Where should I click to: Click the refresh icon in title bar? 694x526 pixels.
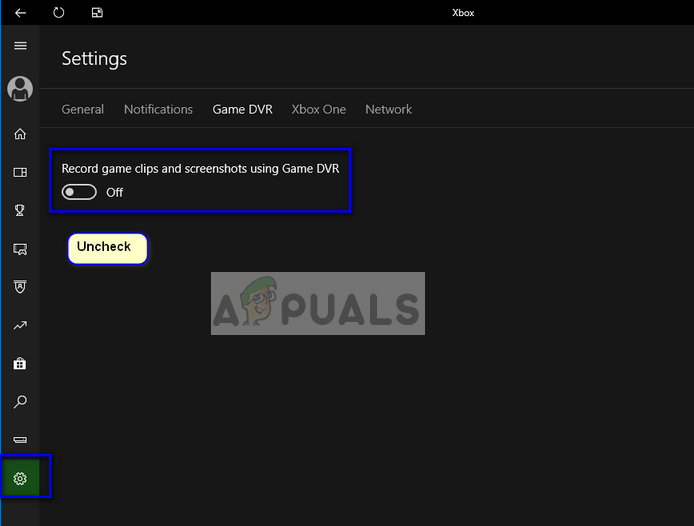point(58,12)
